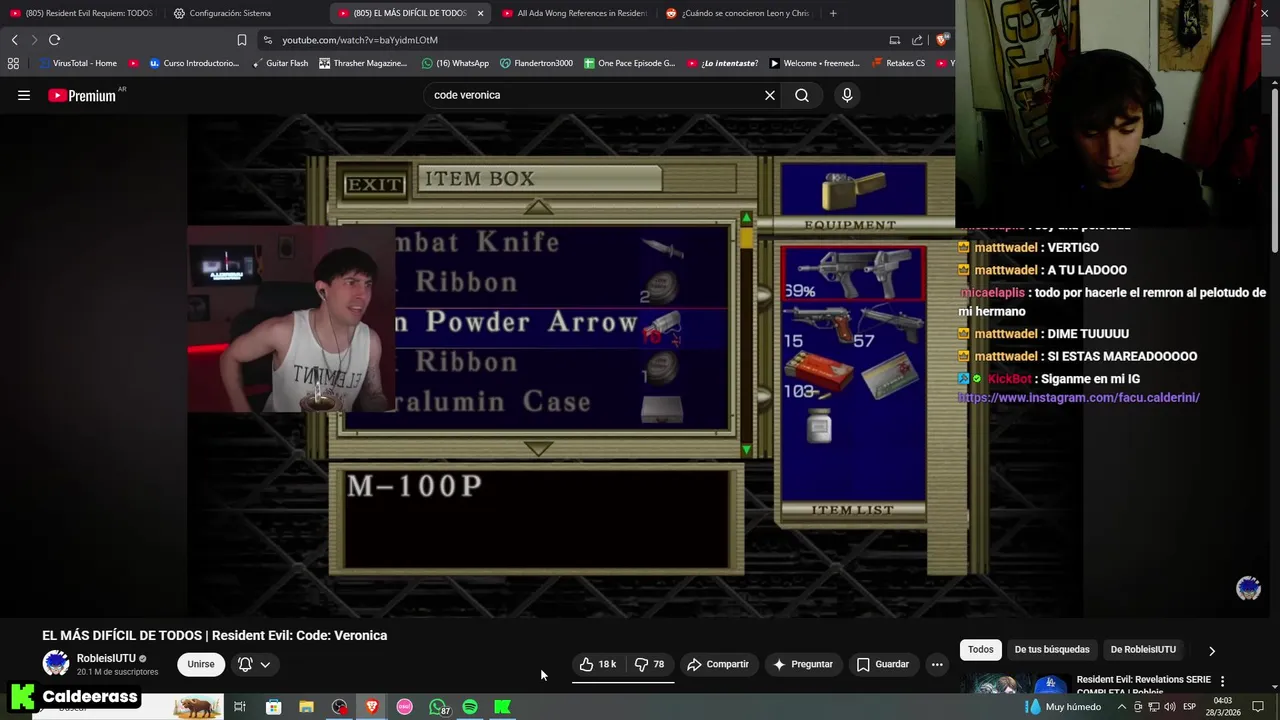The image size is (1280, 720).
Task: Like the video with thumbs-up 18 k
Action: coord(598,664)
